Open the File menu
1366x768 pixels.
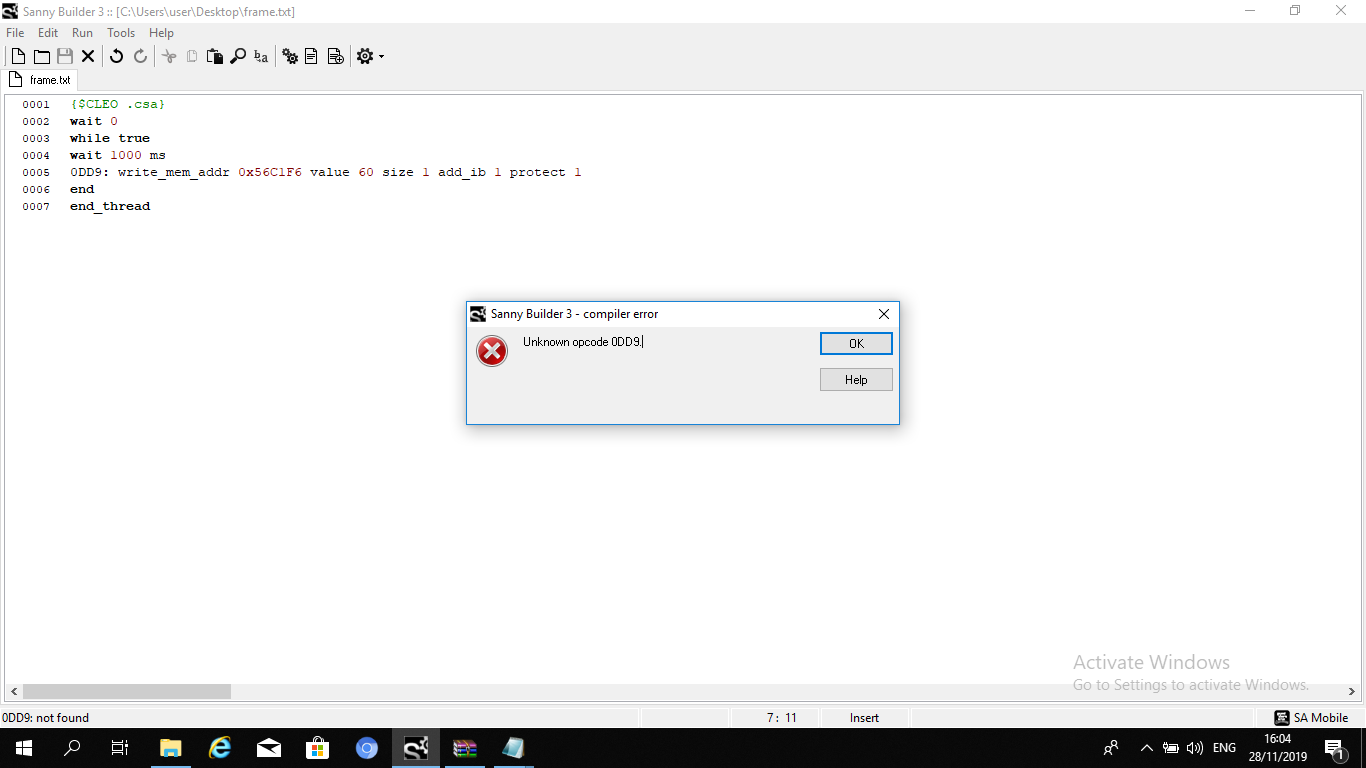15,33
